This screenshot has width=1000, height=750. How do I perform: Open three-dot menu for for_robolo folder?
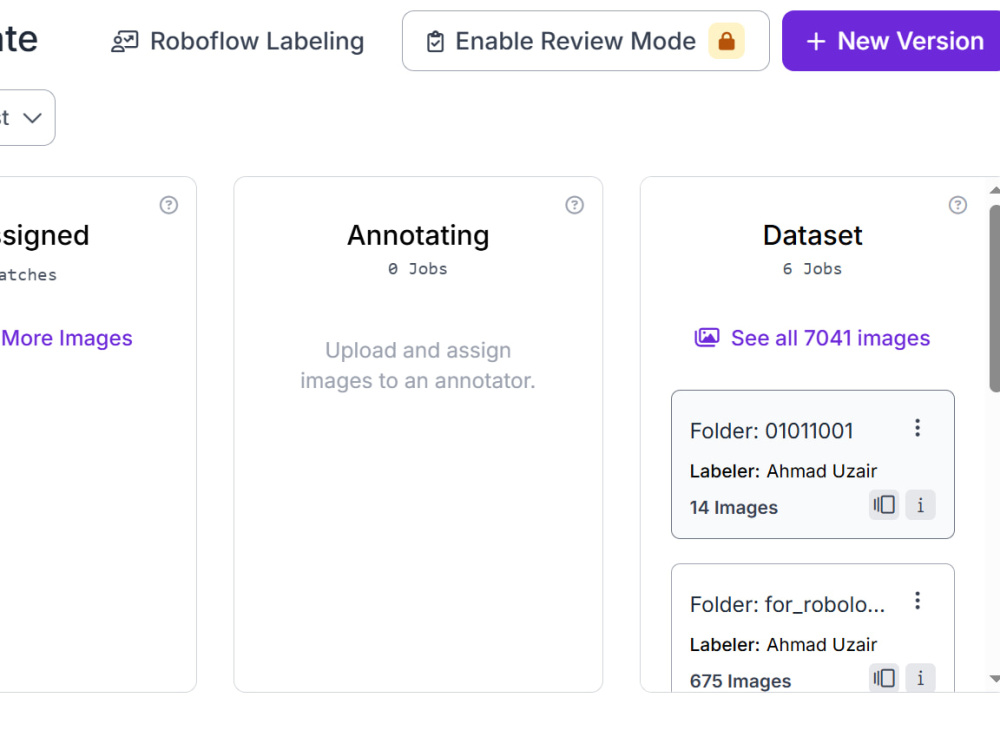click(x=917, y=601)
